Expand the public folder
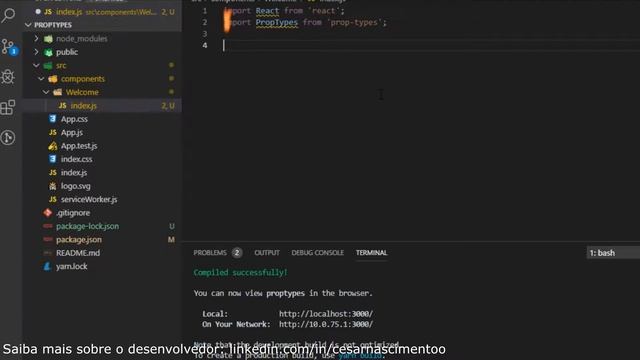The width and height of the screenshot is (640, 360). point(36,52)
